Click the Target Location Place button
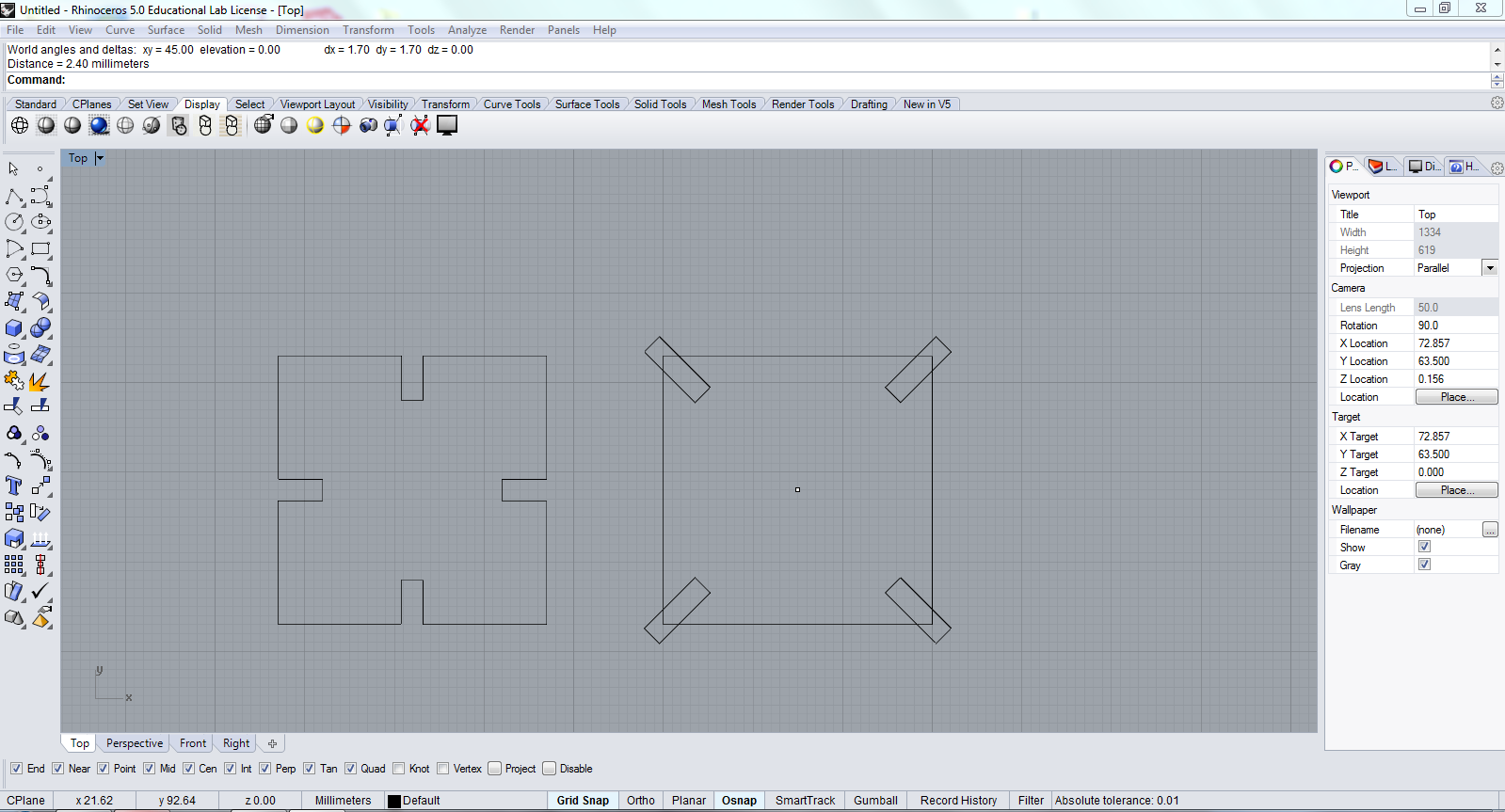This screenshot has height=812, width=1505. (x=1457, y=490)
